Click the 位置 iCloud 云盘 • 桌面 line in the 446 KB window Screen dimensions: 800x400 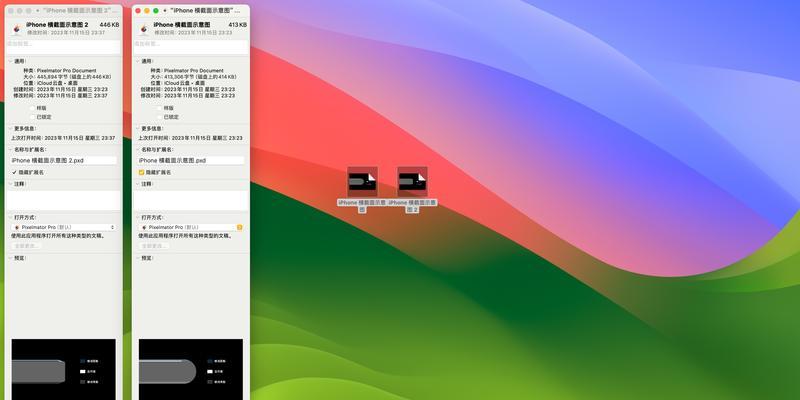pyautogui.click(x=51, y=83)
